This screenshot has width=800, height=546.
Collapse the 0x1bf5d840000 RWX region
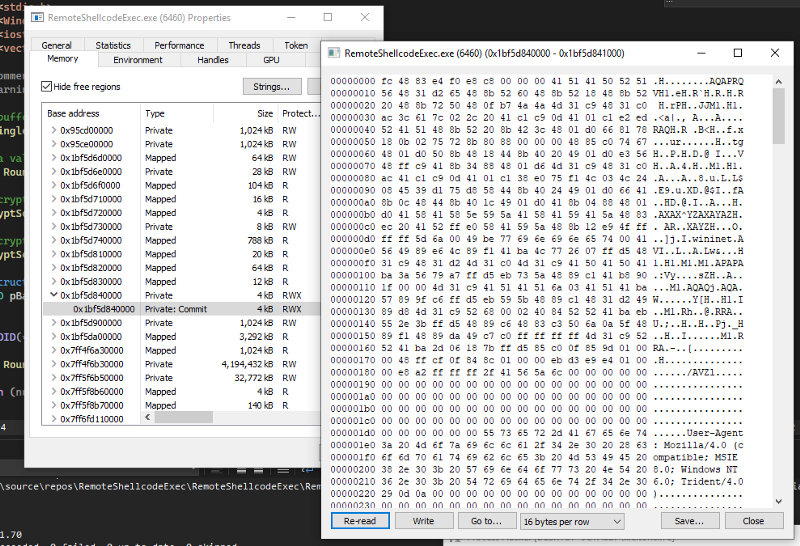(x=54, y=295)
